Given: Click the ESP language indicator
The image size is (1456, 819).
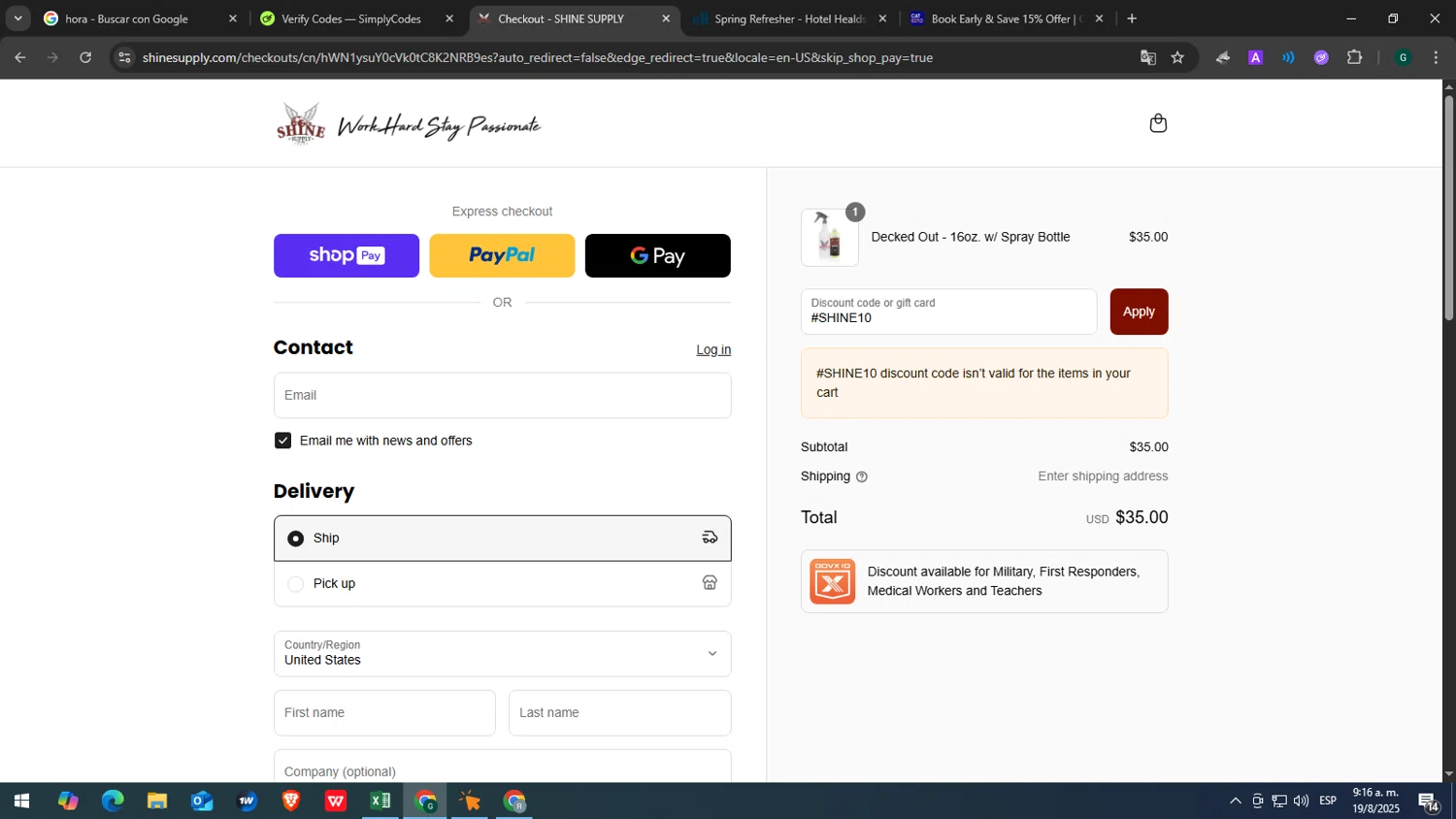Looking at the screenshot, I should point(1328,801).
